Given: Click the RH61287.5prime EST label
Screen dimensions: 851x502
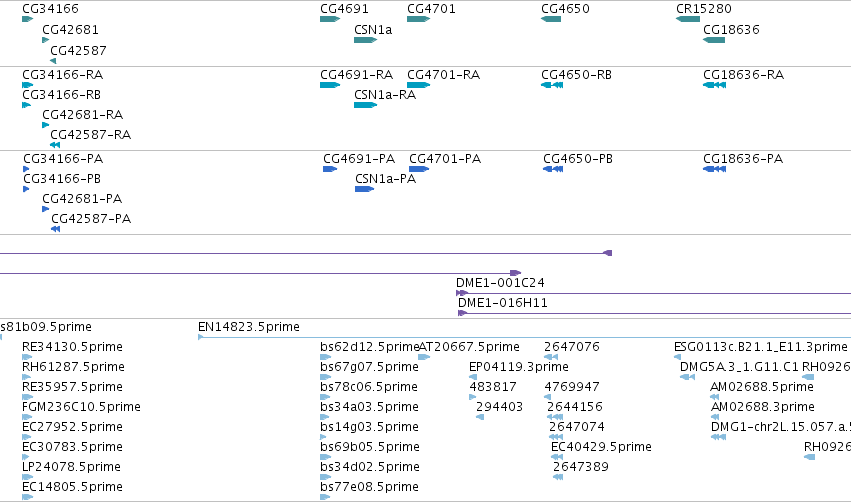Looking at the screenshot, I should coord(73,367).
